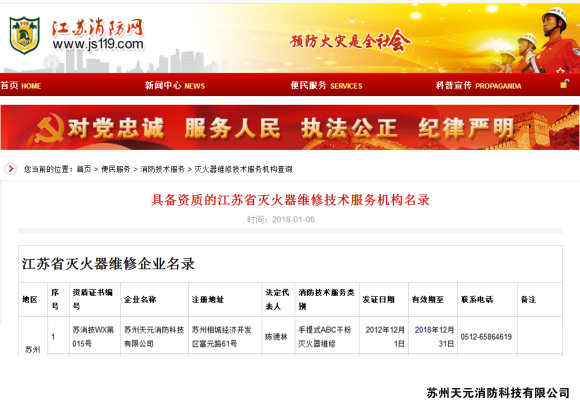
Task: Open 科普宣传 PROPAGANDA menu item
Action: (x=478, y=86)
